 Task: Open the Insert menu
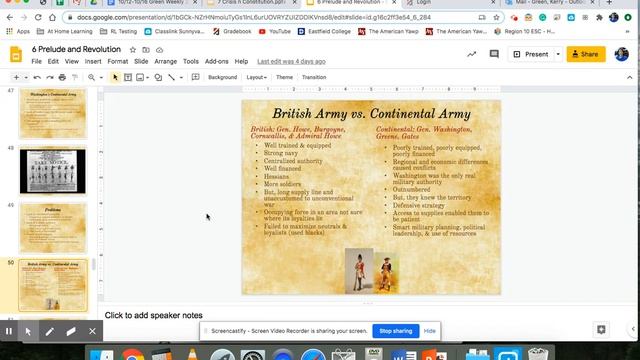tap(93, 61)
